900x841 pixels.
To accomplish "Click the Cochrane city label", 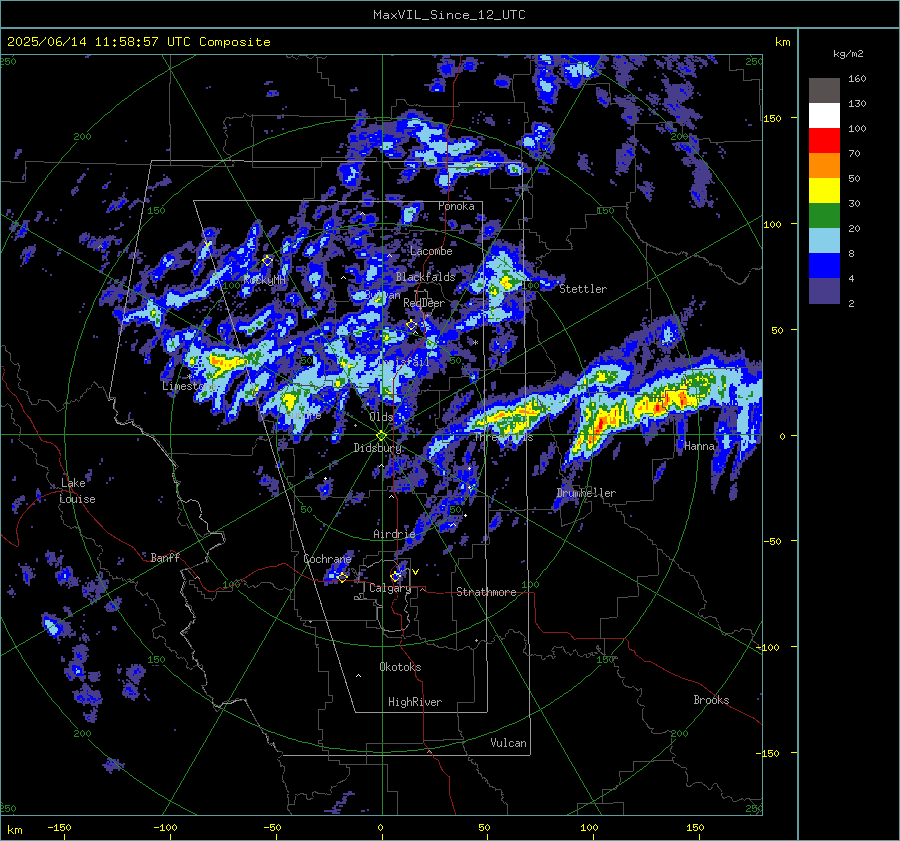I will (327, 559).
